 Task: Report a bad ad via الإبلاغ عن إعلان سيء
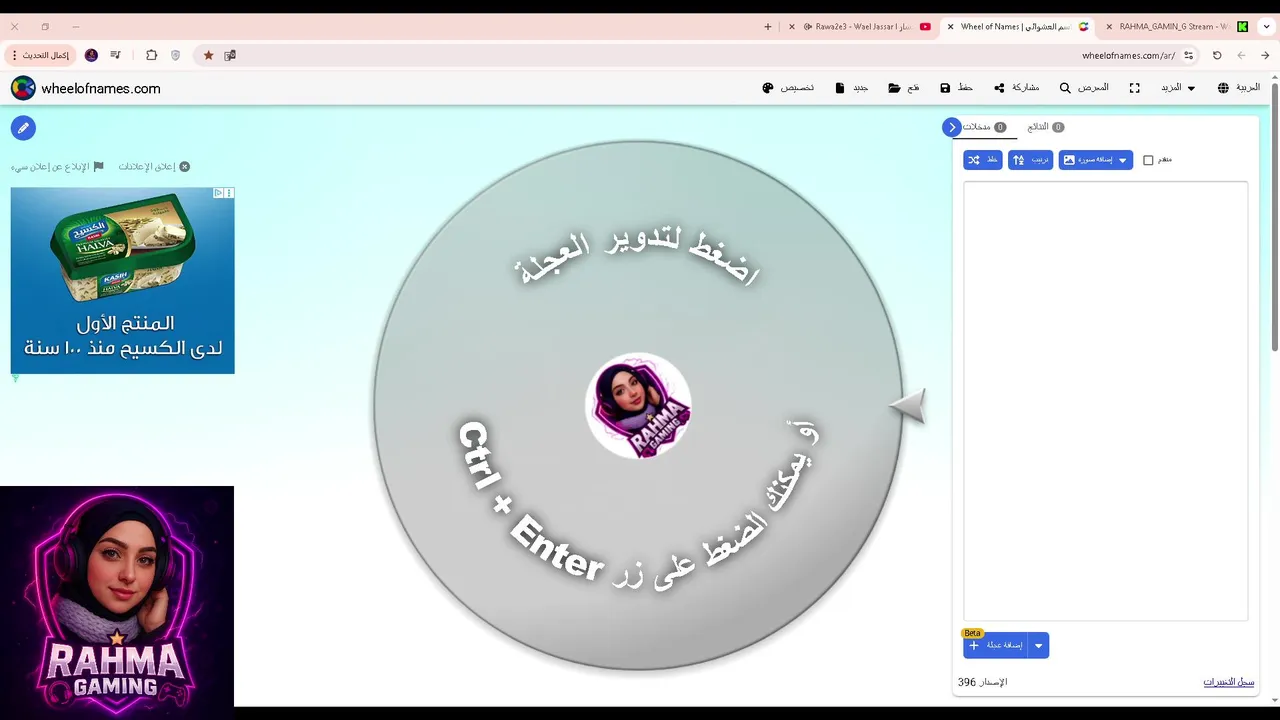click(57, 167)
